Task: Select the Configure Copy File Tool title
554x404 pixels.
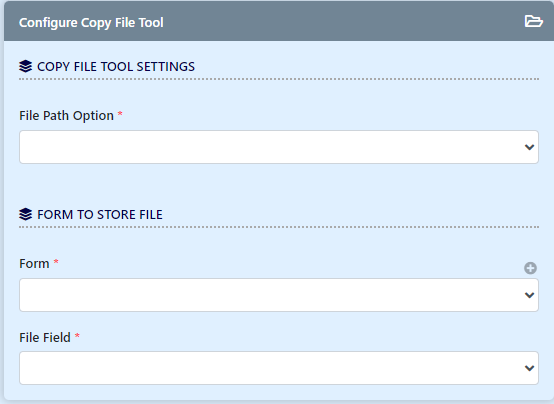Action: (x=91, y=23)
